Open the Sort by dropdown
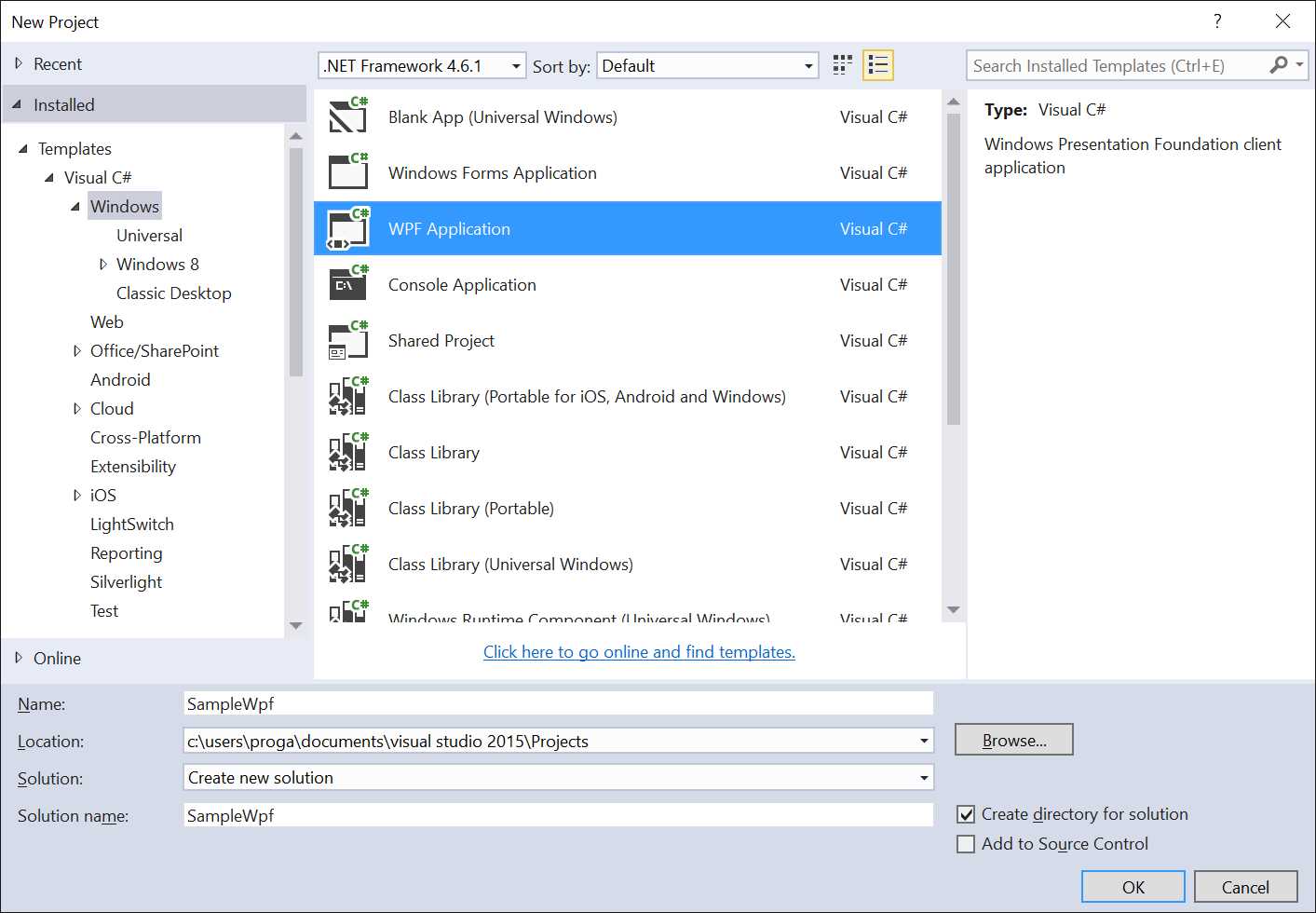1316x913 pixels. click(807, 65)
